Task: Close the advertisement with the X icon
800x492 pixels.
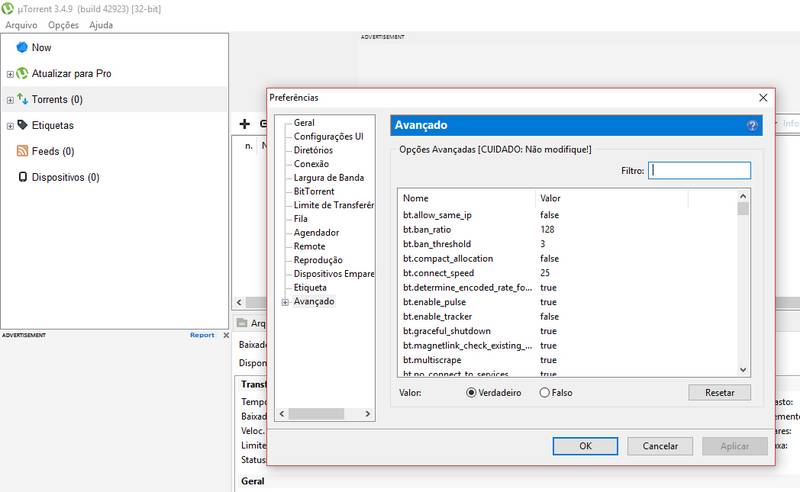Action: (226, 335)
